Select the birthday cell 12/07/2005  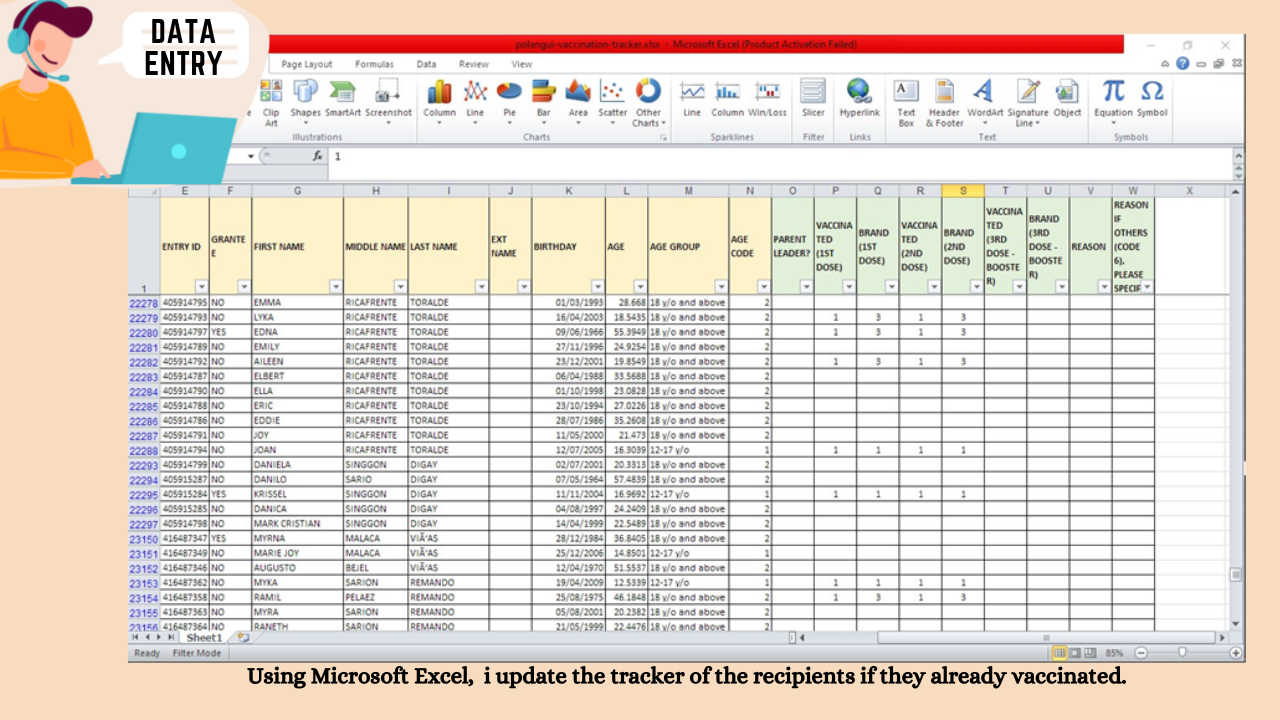(568, 450)
